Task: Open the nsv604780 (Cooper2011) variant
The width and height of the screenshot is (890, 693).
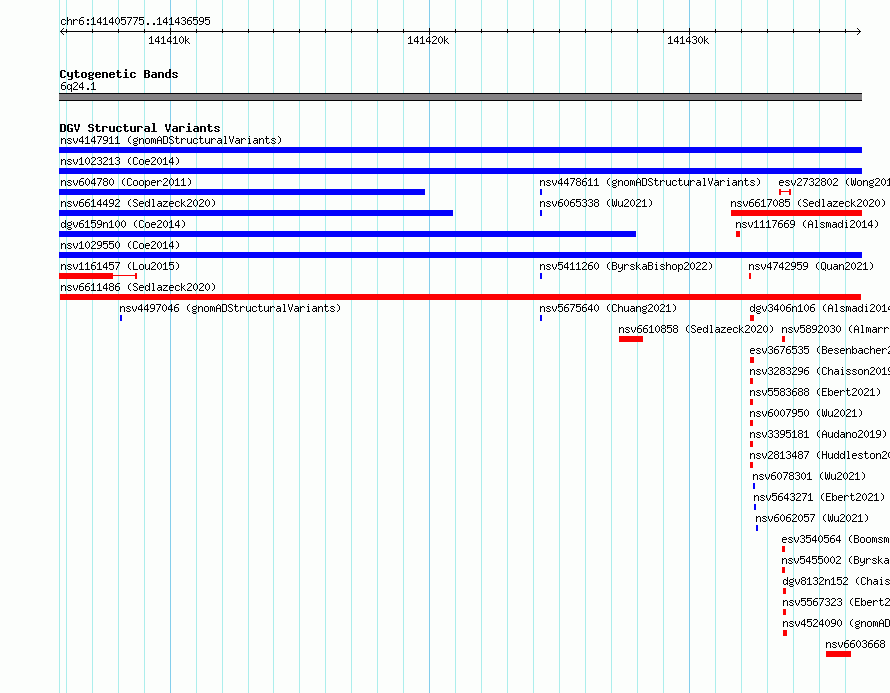Action: (126, 182)
